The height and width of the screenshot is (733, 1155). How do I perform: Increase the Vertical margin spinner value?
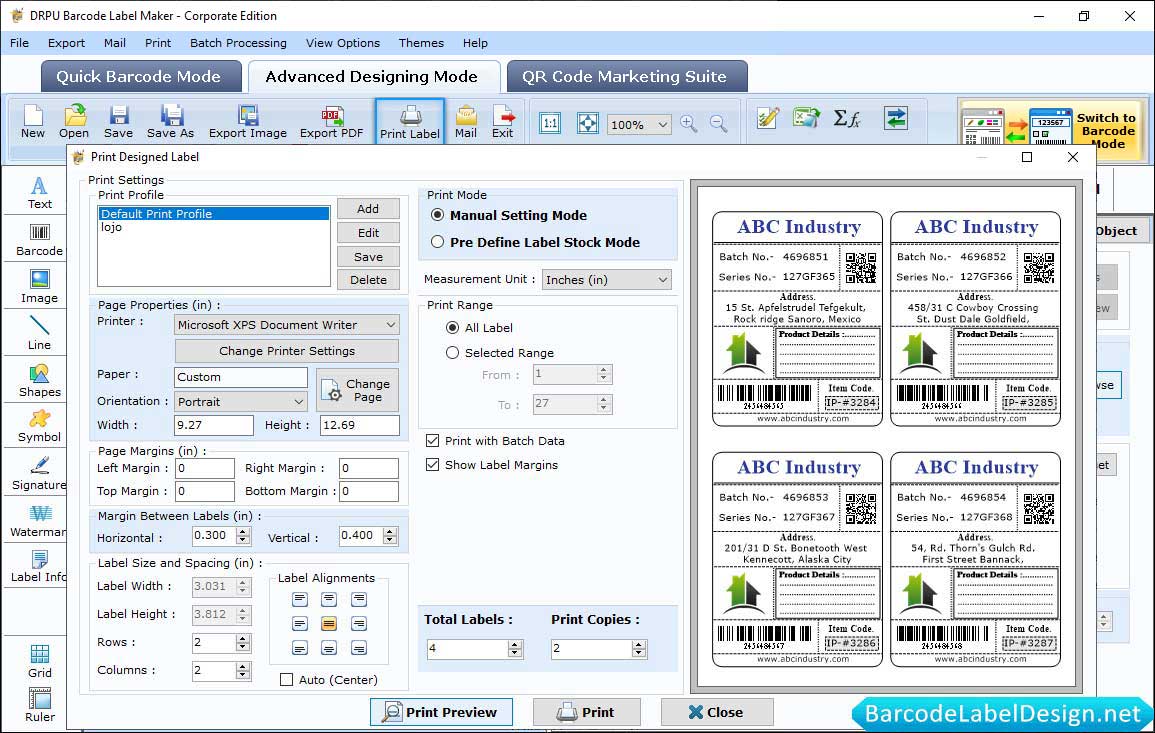(390, 531)
